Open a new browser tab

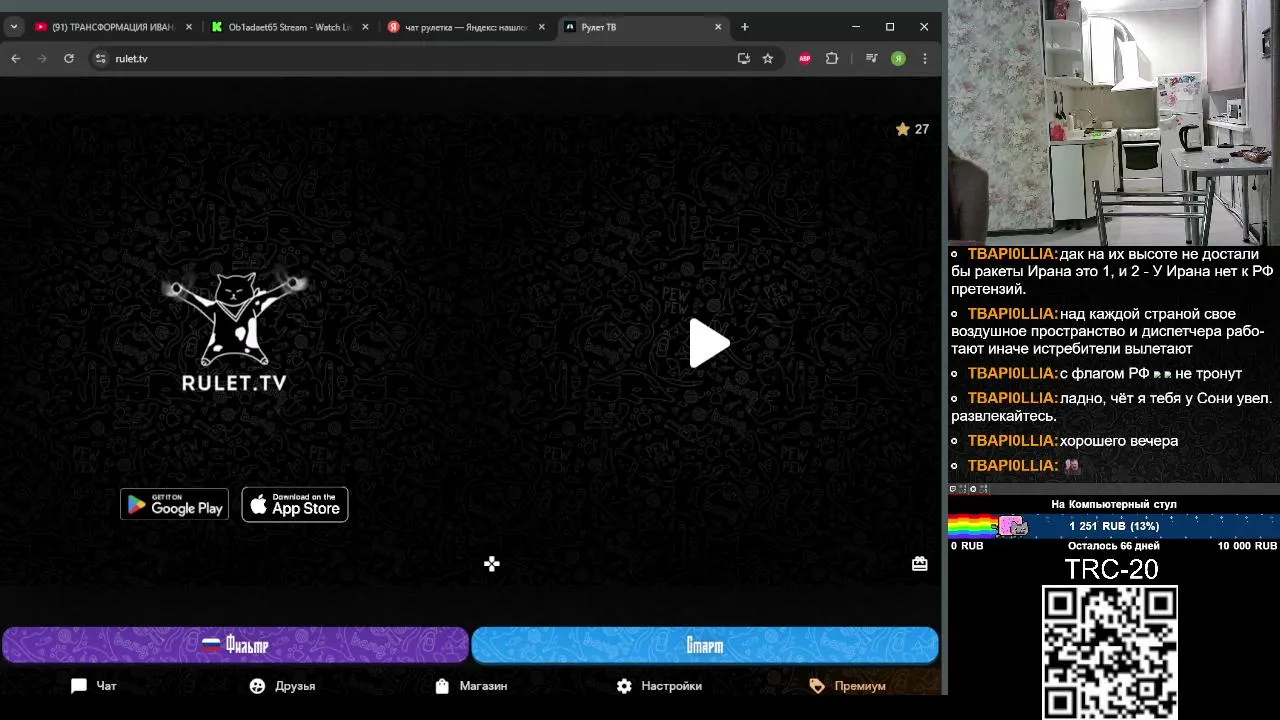[745, 27]
